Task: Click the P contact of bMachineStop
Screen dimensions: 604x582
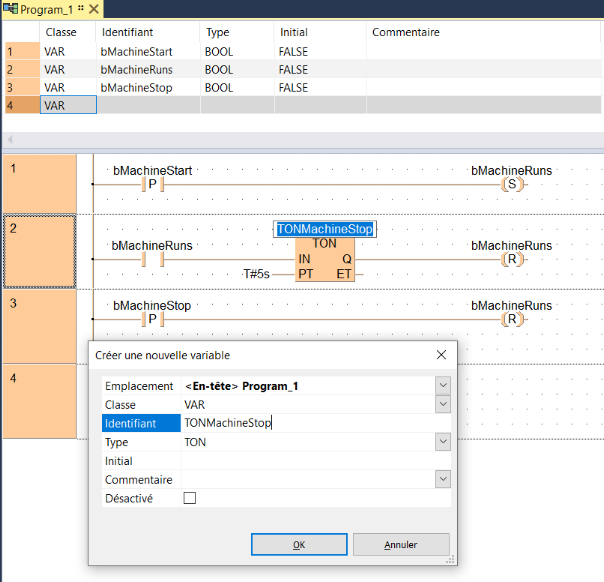Action: tap(153, 319)
